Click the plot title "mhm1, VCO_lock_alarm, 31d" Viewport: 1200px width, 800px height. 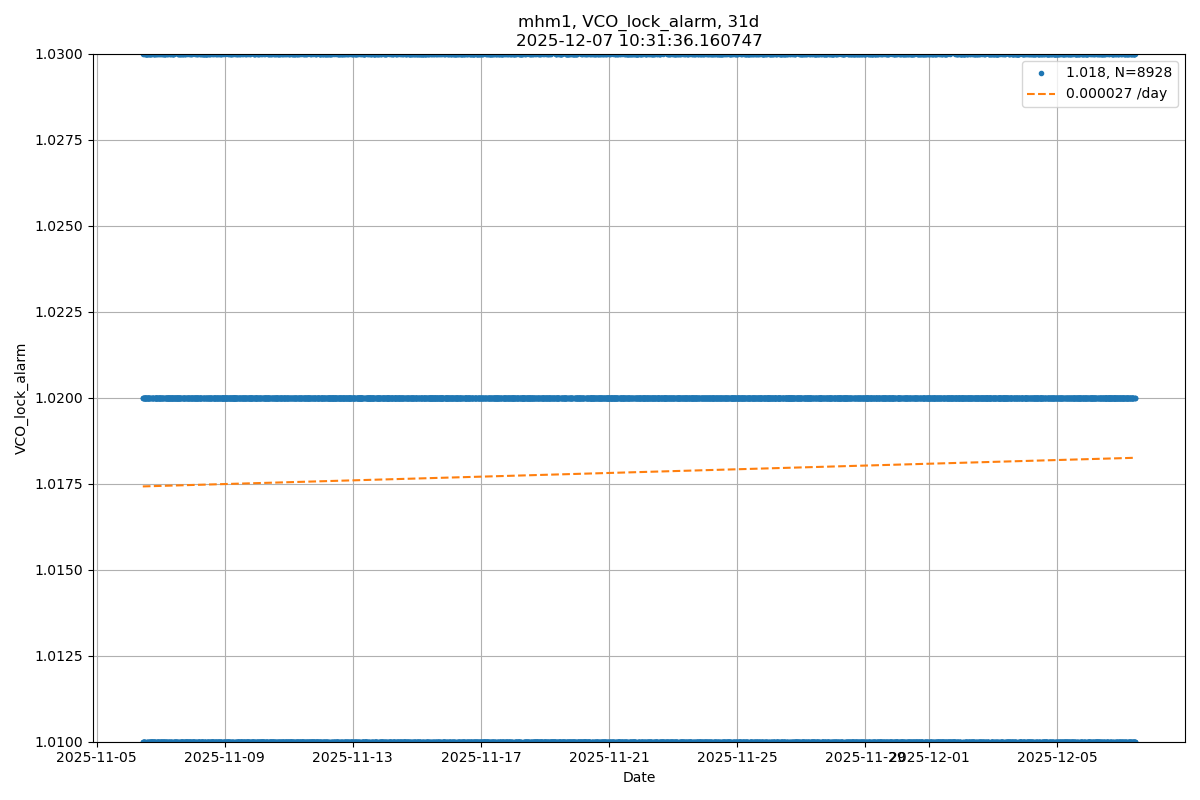(638, 22)
